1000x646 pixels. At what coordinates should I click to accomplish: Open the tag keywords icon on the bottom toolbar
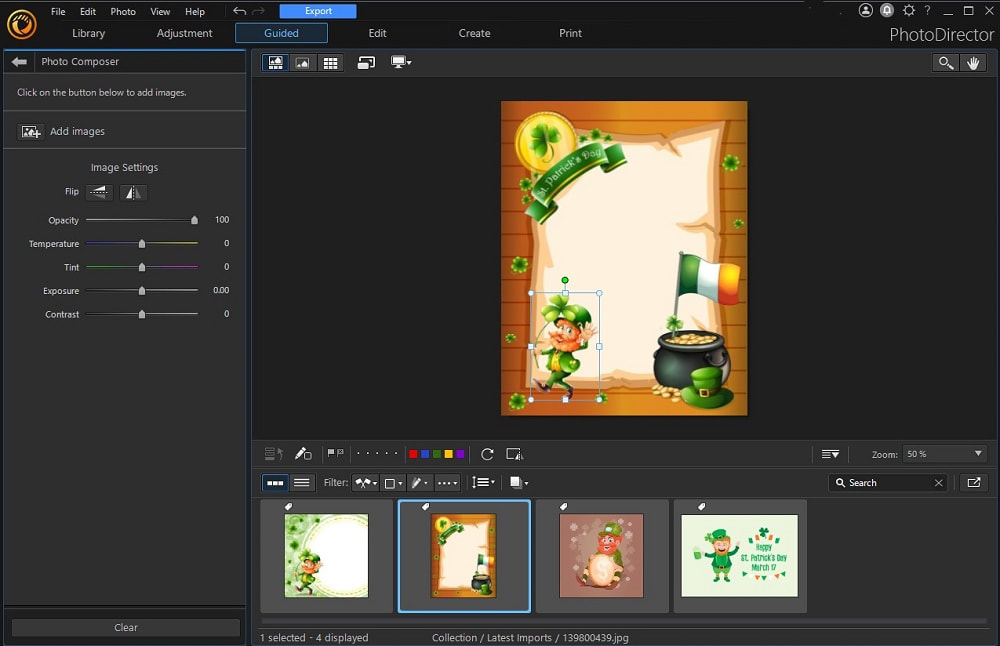coord(273,454)
